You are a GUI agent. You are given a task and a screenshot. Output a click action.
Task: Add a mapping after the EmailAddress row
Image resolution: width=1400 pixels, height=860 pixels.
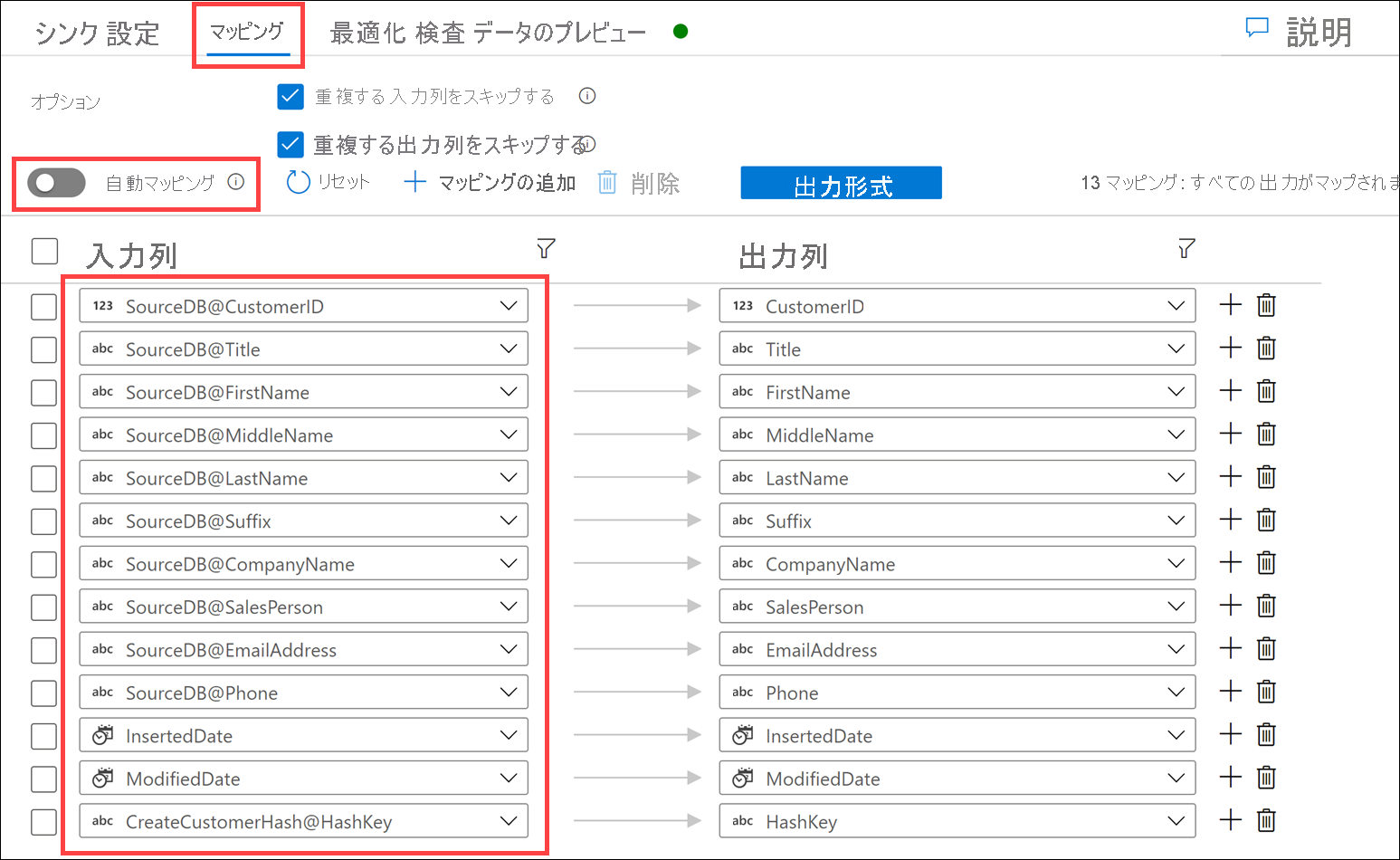click(1230, 648)
